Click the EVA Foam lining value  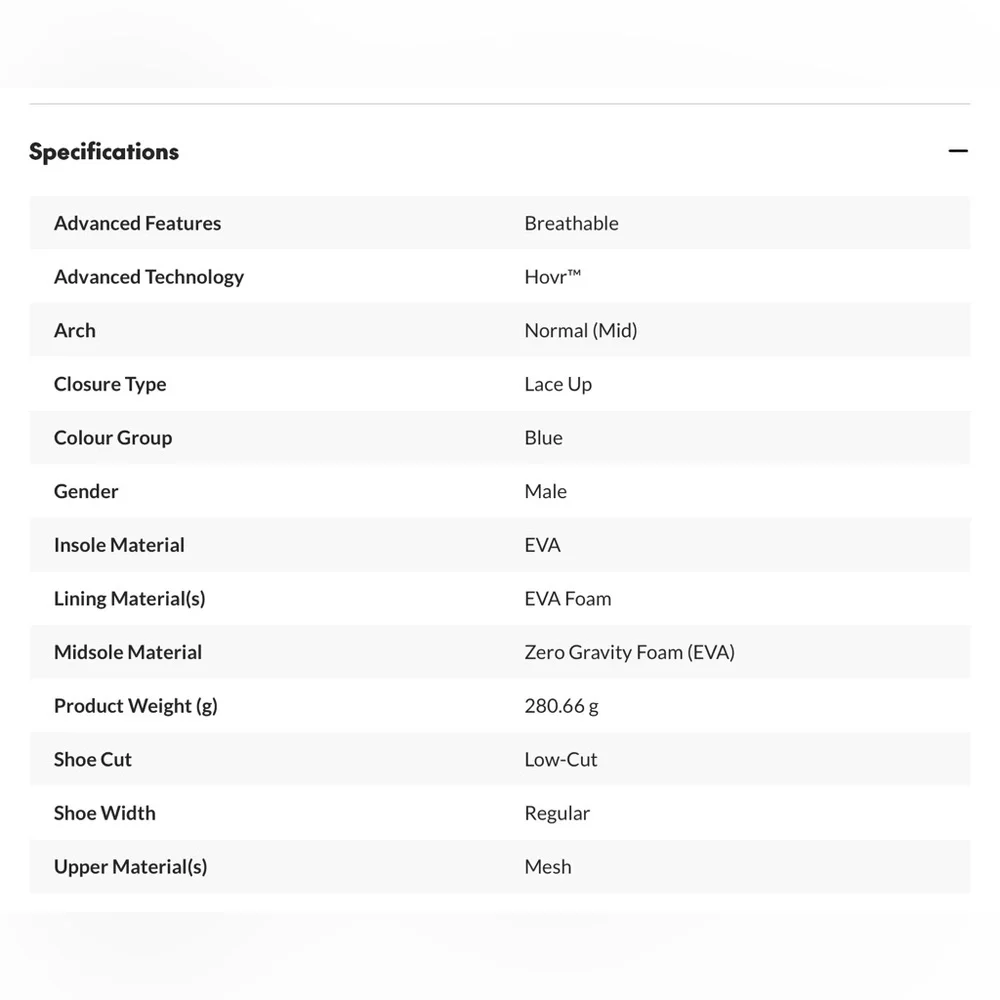pyautogui.click(x=568, y=598)
